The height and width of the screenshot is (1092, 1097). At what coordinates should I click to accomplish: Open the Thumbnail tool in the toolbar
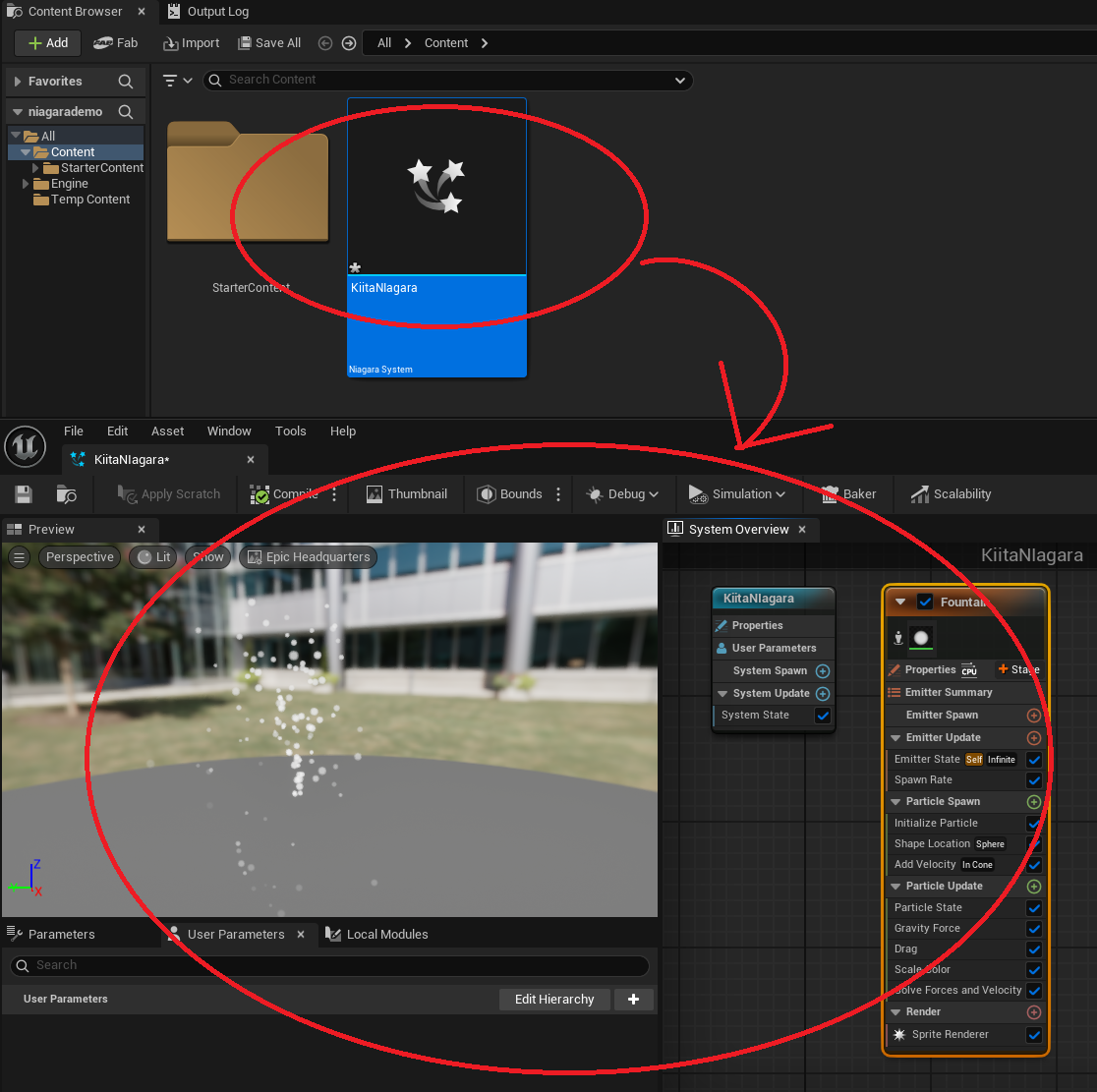pos(374,494)
